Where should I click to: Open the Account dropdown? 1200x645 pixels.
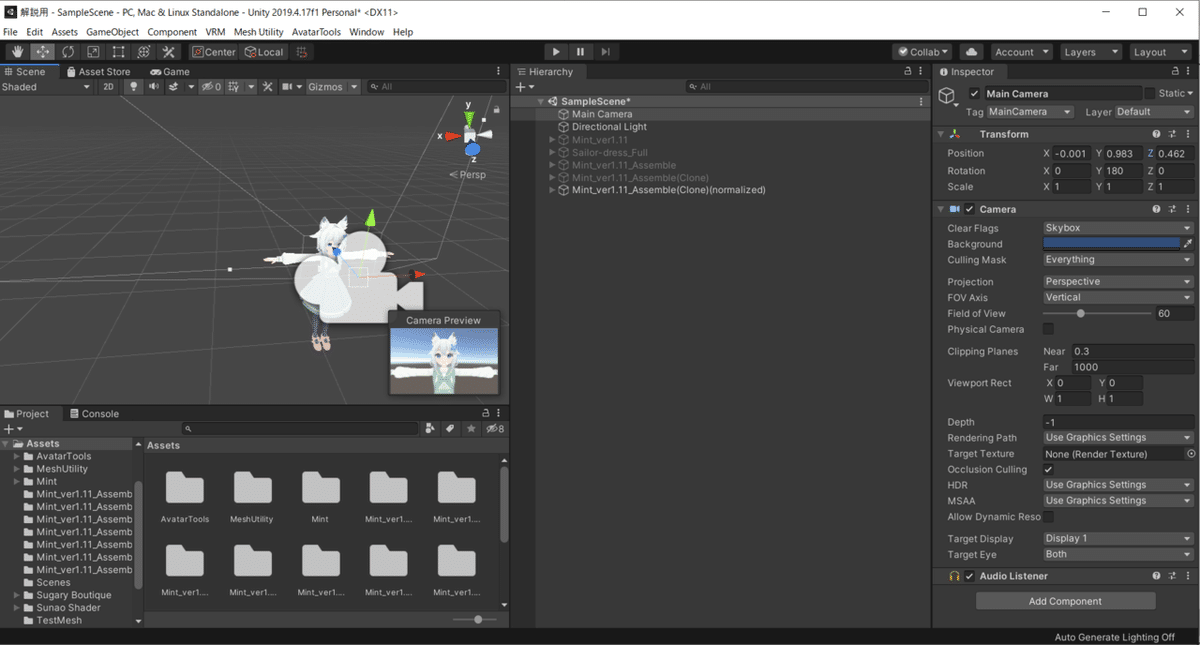[x=1020, y=52]
